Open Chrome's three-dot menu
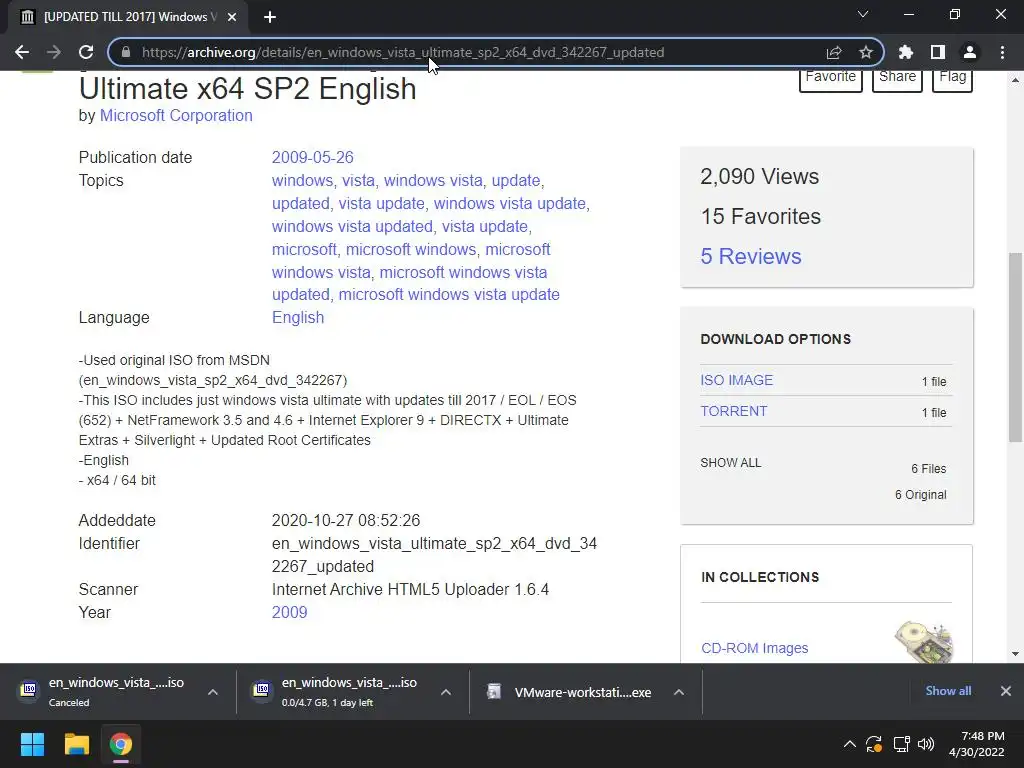 point(1002,52)
